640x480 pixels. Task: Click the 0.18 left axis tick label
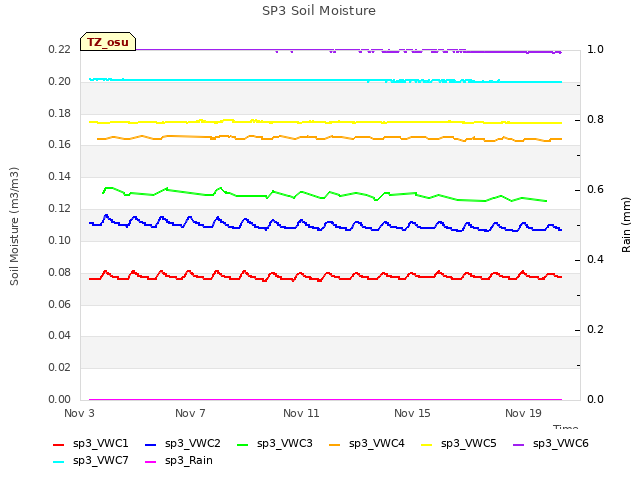(x=60, y=113)
